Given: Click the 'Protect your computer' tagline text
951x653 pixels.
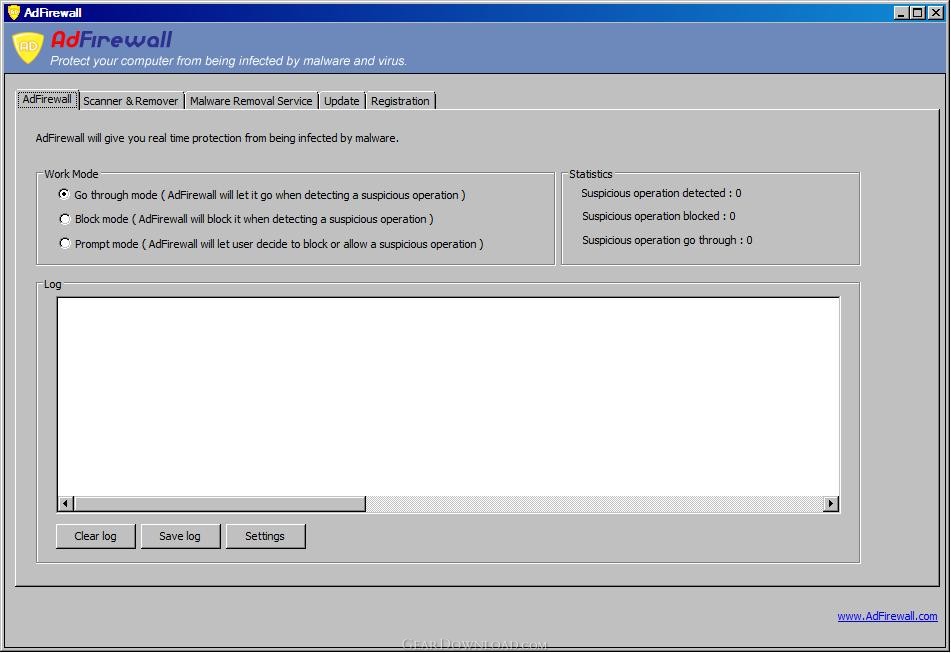Looking at the screenshot, I should point(229,61).
